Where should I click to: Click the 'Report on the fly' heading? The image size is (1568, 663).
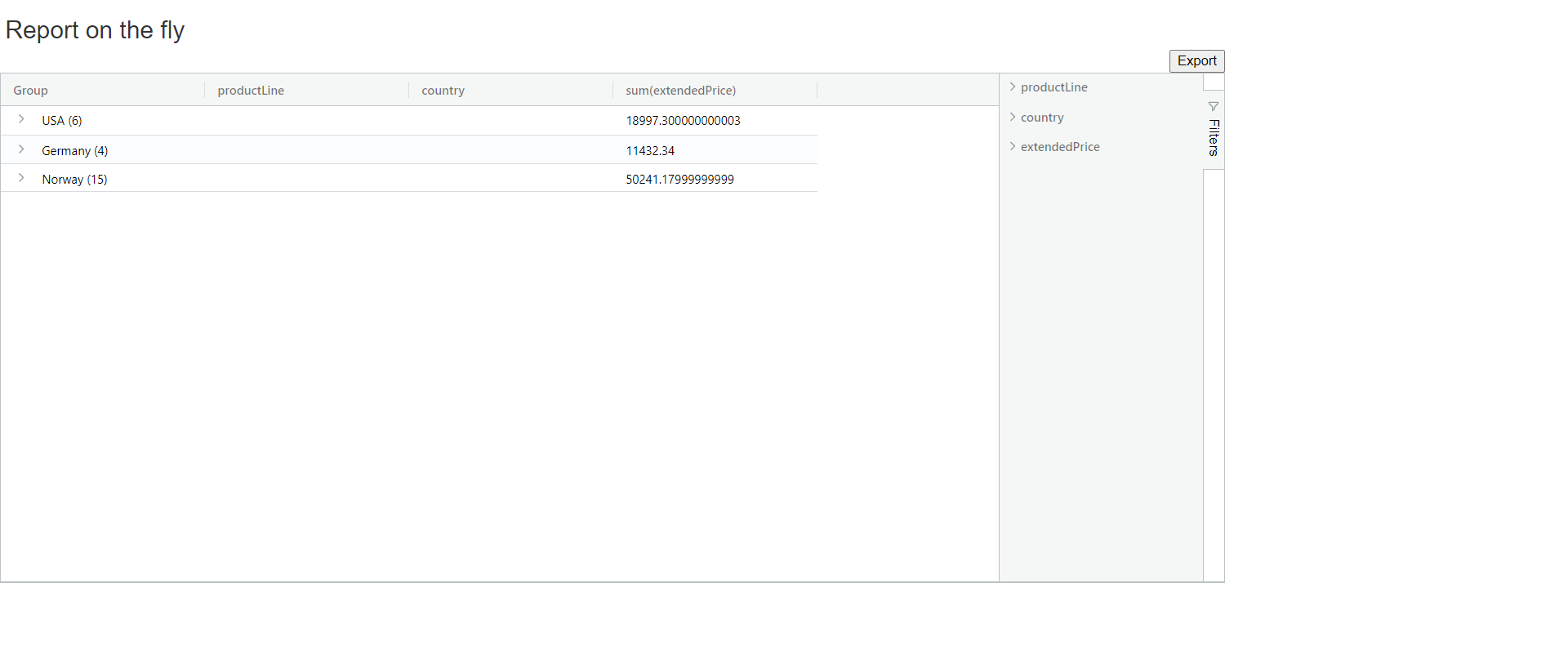tap(95, 30)
